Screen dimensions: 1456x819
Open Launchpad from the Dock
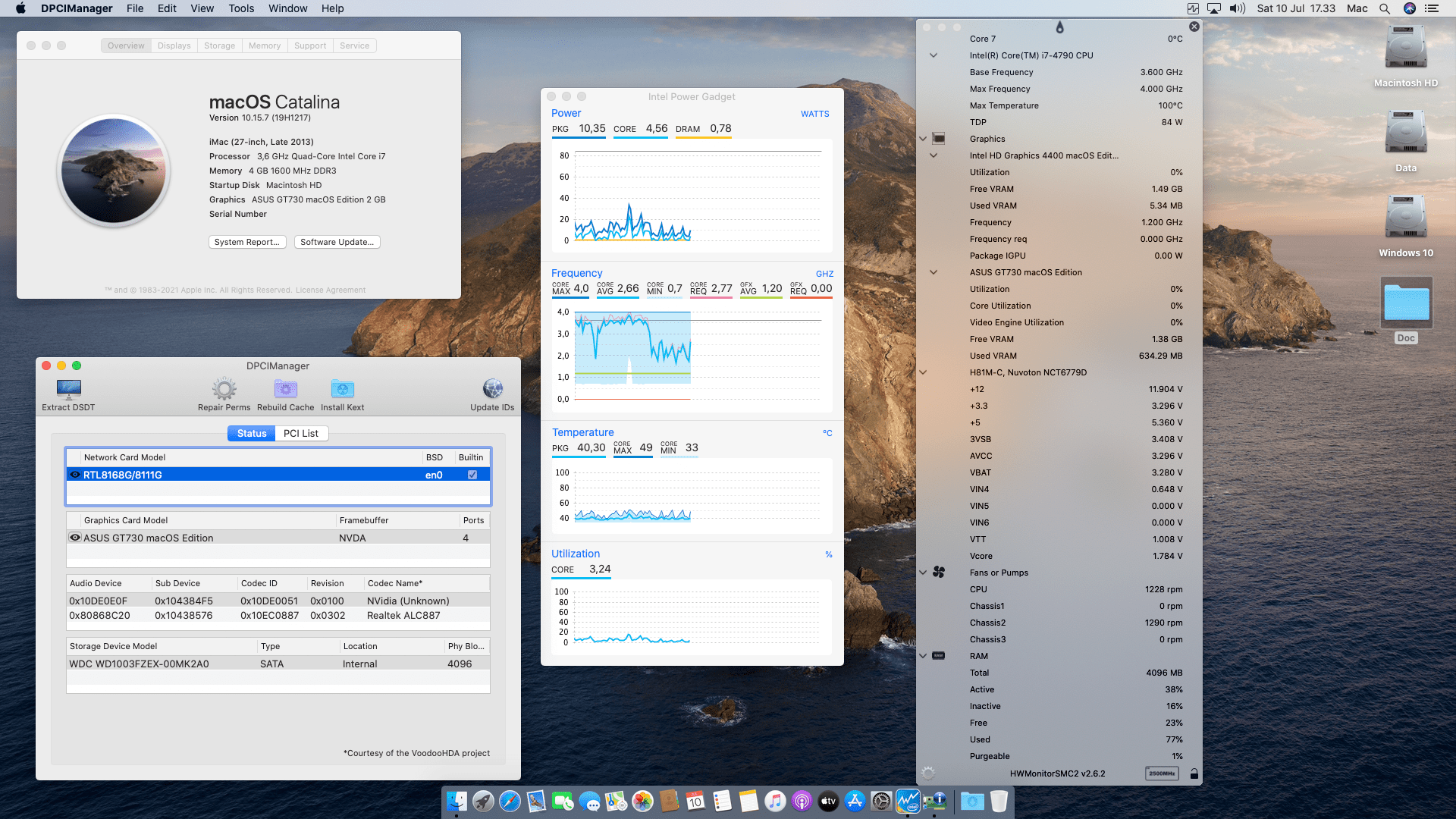pyautogui.click(x=483, y=801)
